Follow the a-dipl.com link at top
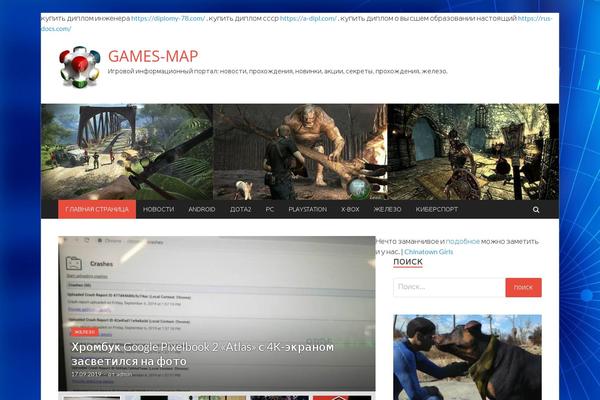 (308, 18)
